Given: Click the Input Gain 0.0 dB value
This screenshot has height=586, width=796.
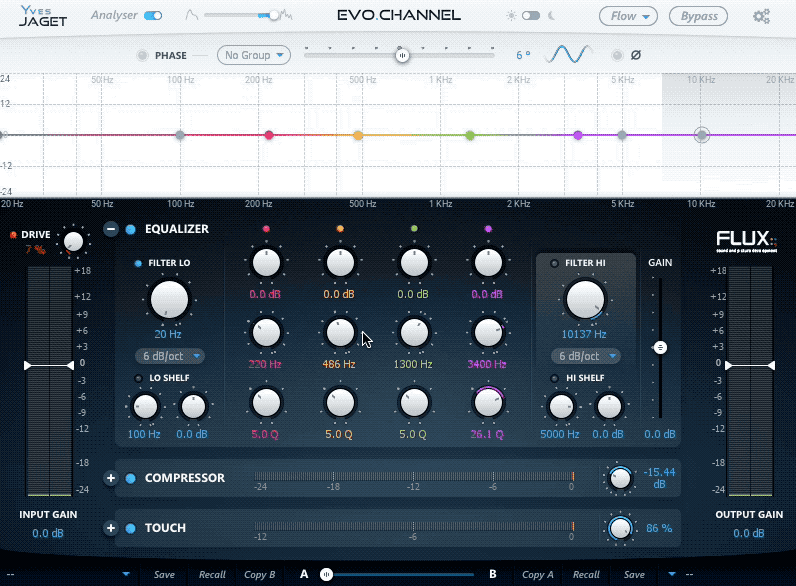Looking at the screenshot, I should coord(48,533).
